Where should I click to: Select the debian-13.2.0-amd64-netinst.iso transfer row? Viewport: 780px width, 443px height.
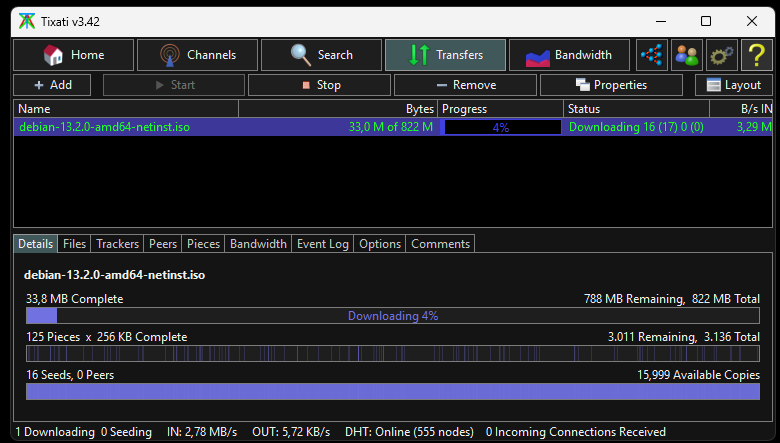(200, 127)
